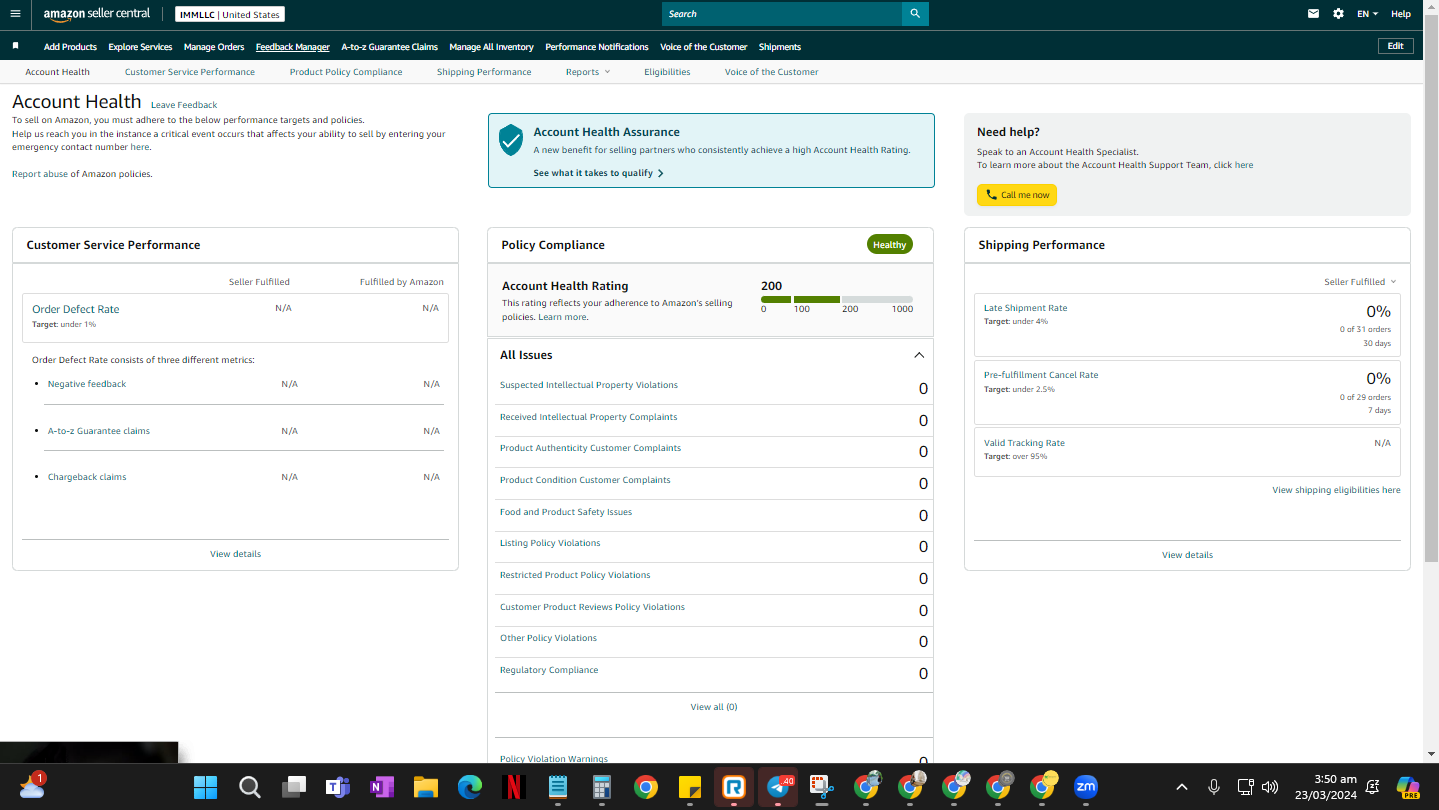Click the bookmark flag icon

(x=15, y=46)
